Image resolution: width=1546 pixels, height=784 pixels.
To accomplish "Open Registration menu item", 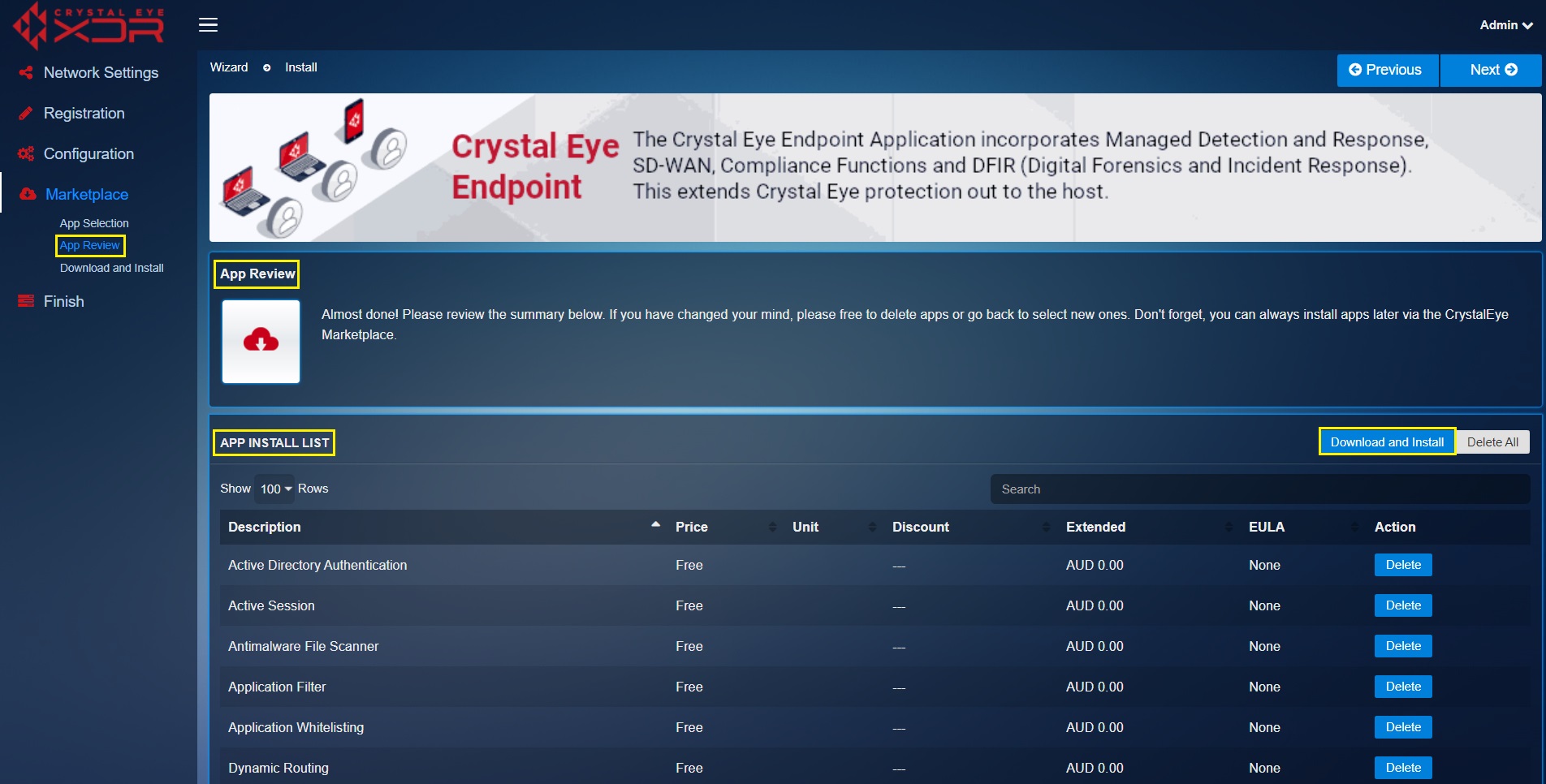I will coord(84,113).
